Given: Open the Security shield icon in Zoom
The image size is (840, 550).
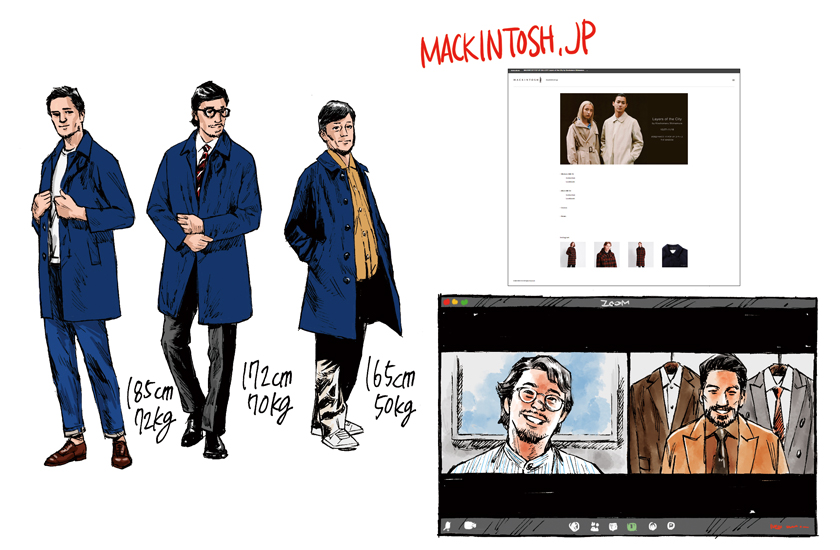Looking at the screenshot, I should click(x=575, y=525).
